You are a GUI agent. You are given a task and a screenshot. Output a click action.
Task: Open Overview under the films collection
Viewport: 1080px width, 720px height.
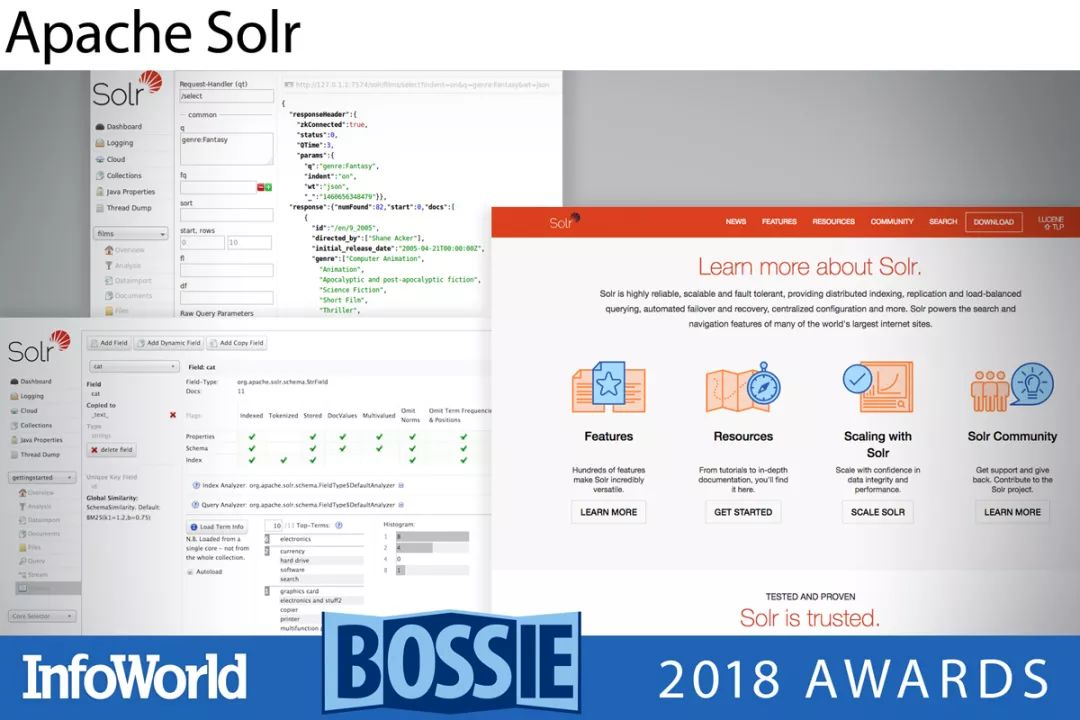125,250
